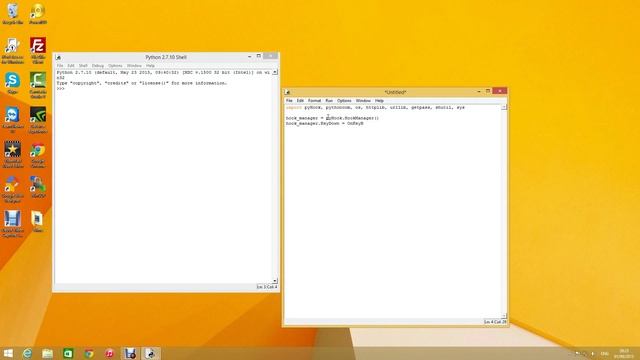Screen dimensions: 640x360
Task: Click the Python Shell window title icon
Action: [58, 58]
